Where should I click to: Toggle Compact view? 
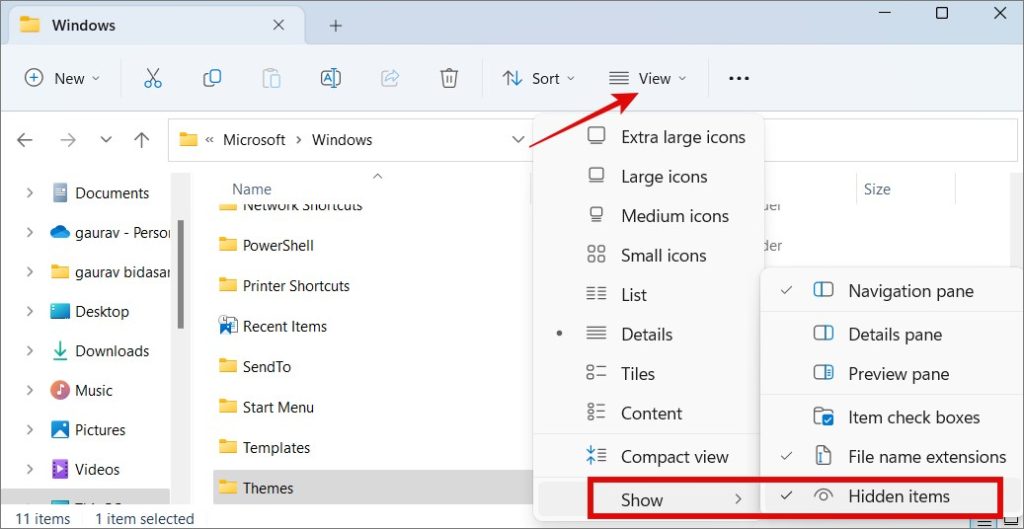tap(648, 457)
